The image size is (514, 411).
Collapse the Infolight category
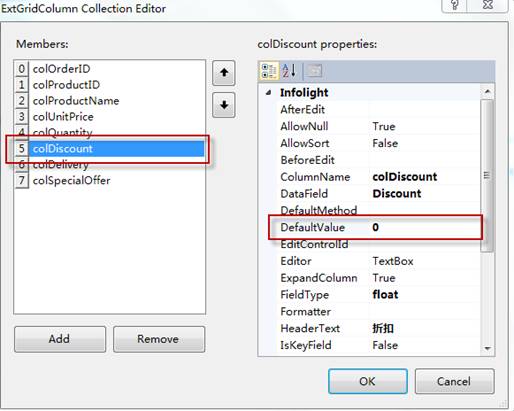click(x=268, y=92)
